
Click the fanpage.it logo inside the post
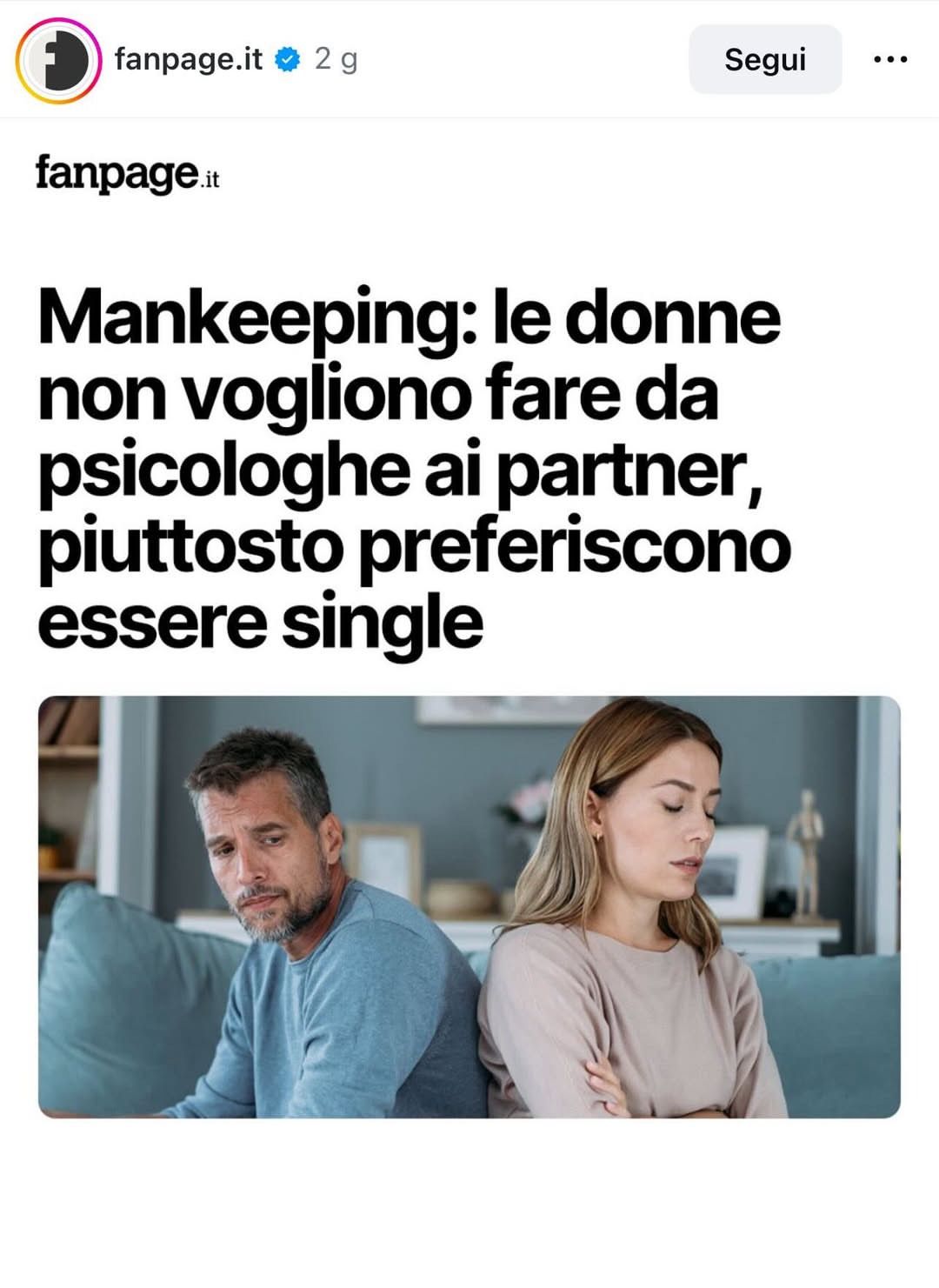pos(128,173)
